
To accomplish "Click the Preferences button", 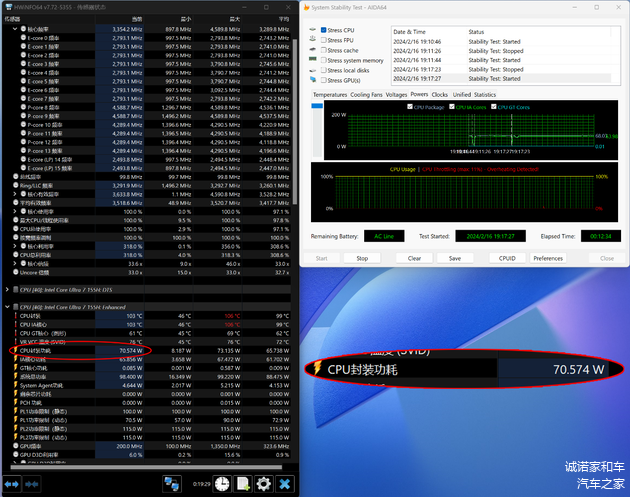I will coord(548,258).
